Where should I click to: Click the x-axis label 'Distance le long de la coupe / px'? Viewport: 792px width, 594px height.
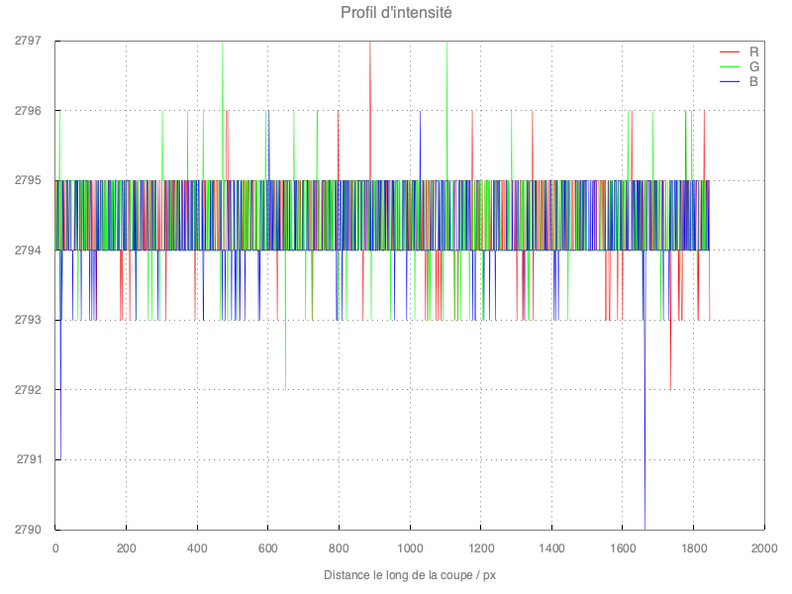pyautogui.click(x=409, y=576)
